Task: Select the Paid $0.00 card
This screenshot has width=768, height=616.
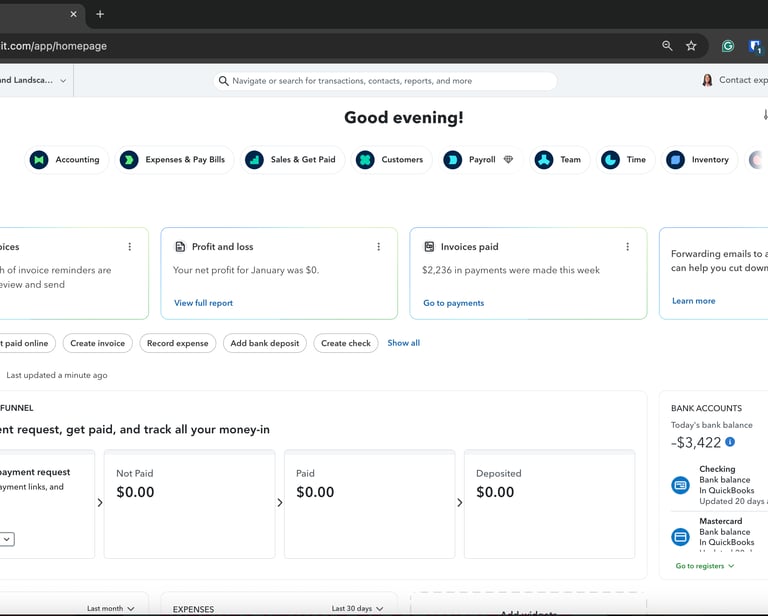Action: pyautogui.click(x=369, y=504)
